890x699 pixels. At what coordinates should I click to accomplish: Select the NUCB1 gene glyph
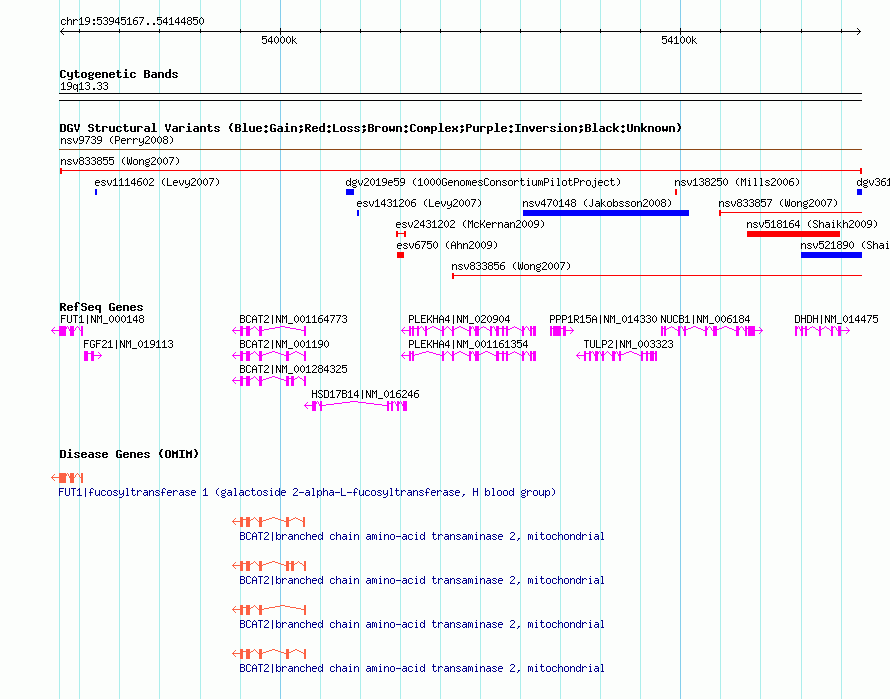[x=712, y=330]
